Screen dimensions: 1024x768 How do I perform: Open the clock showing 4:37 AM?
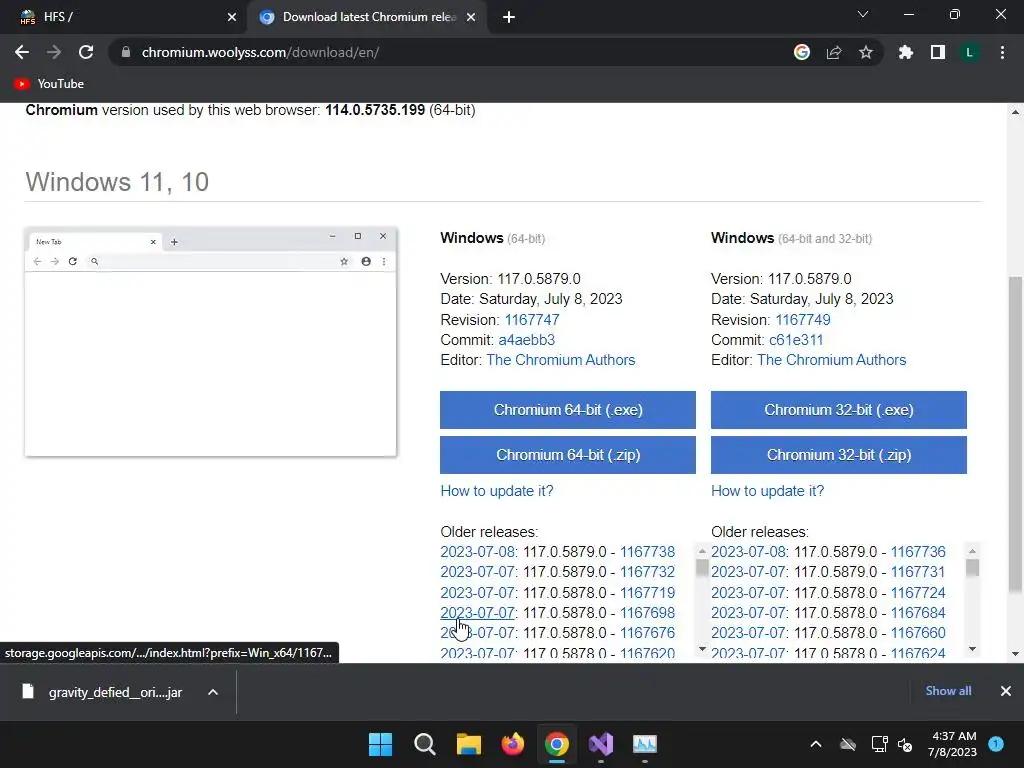(x=953, y=744)
